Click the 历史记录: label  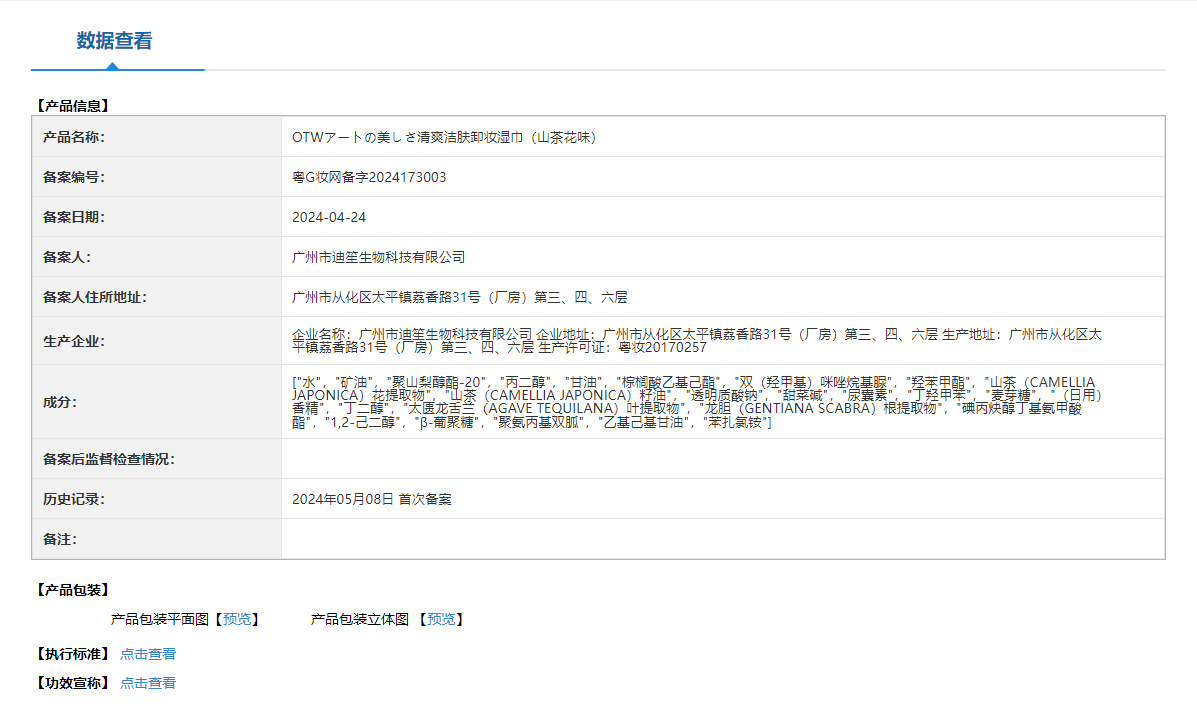click(74, 499)
